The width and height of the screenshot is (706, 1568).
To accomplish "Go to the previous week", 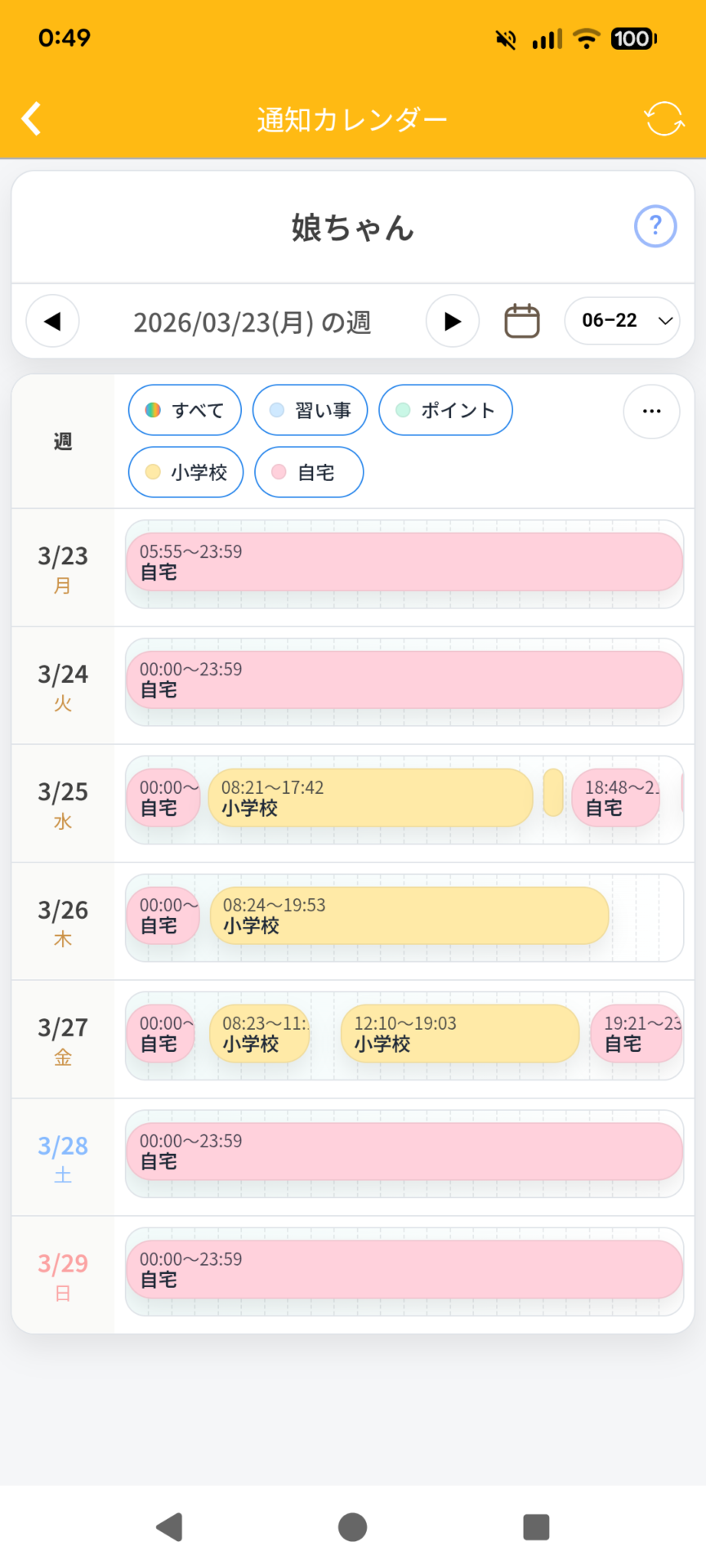I will point(53,321).
